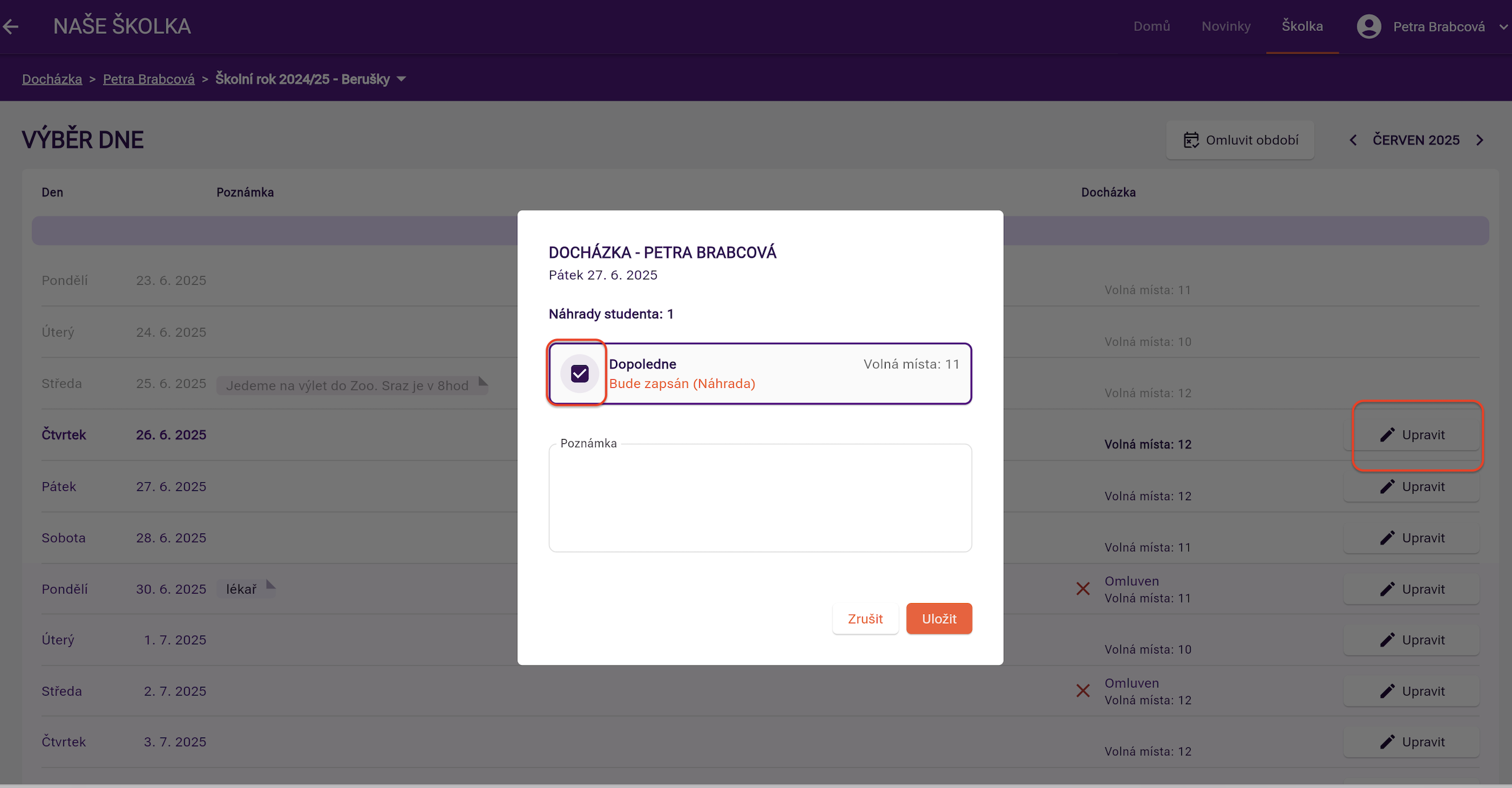Switch to the Novinky tab

1225,27
